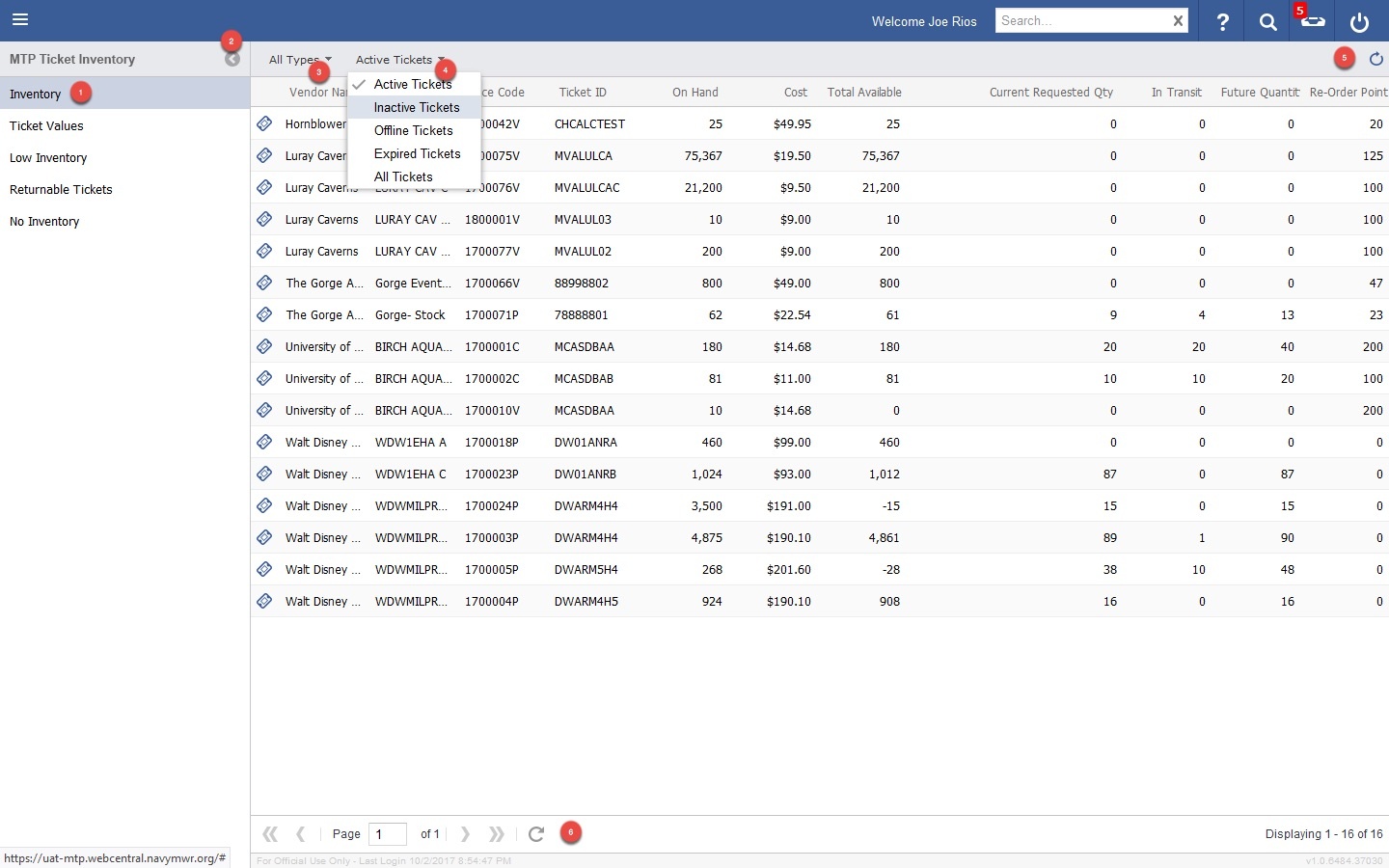Viewport: 1389px width, 868px height.
Task: Expand the All Types dropdown
Action: (x=299, y=60)
